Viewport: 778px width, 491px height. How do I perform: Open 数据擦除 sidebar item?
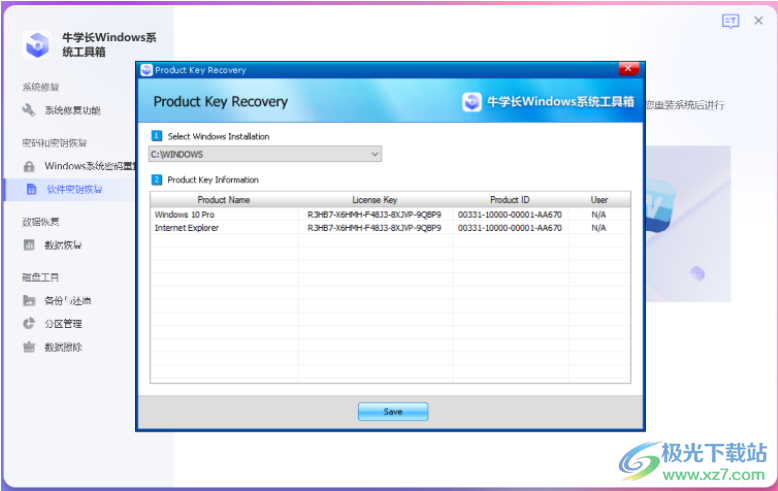[x=63, y=347]
